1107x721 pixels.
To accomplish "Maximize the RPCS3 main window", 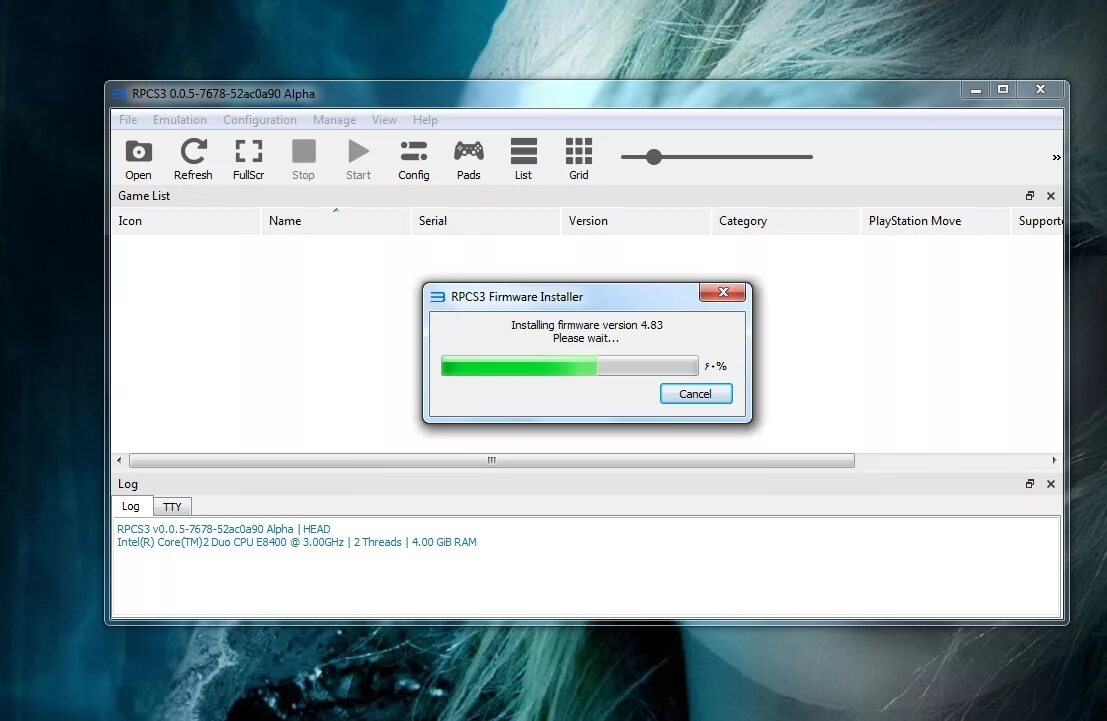I will (x=1003, y=90).
